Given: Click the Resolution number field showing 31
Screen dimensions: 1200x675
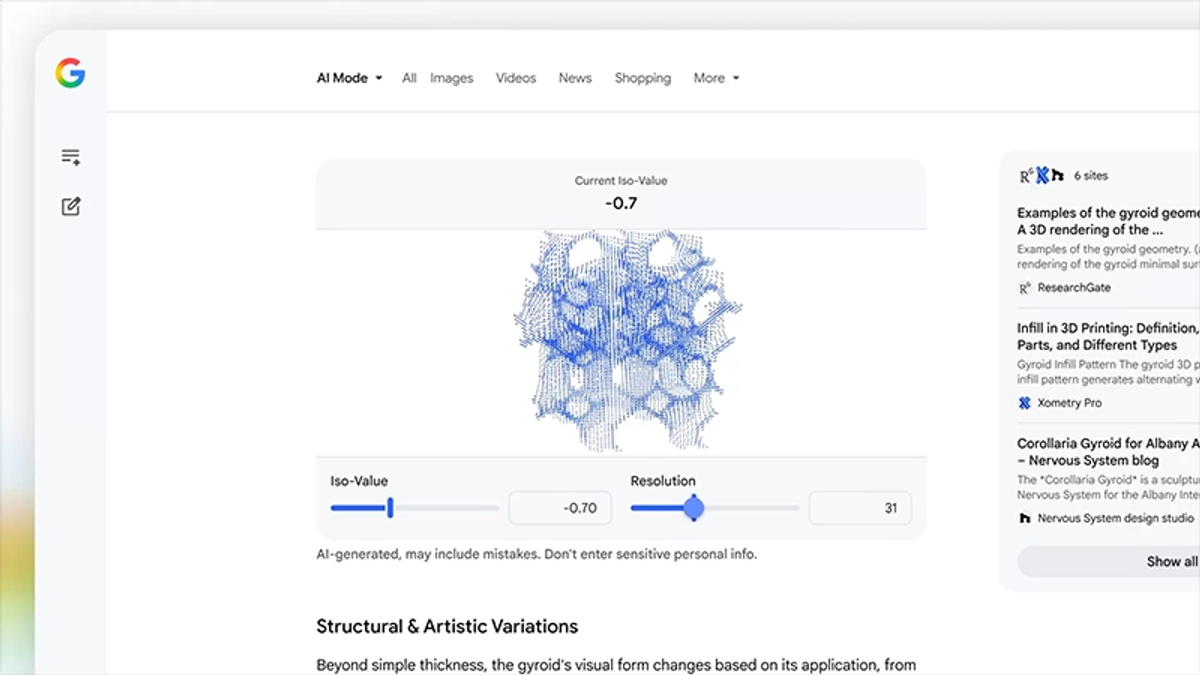Looking at the screenshot, I should click(x=860, y=508).
